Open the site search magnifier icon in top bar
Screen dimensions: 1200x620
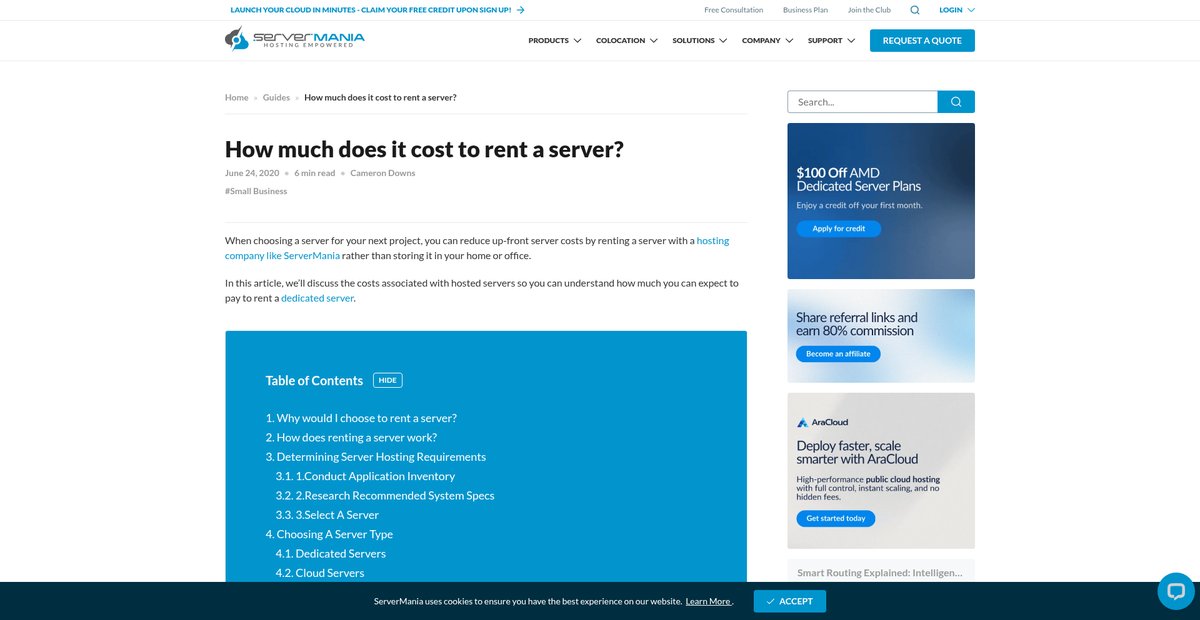pyautogui.click(x=915, y=10)
